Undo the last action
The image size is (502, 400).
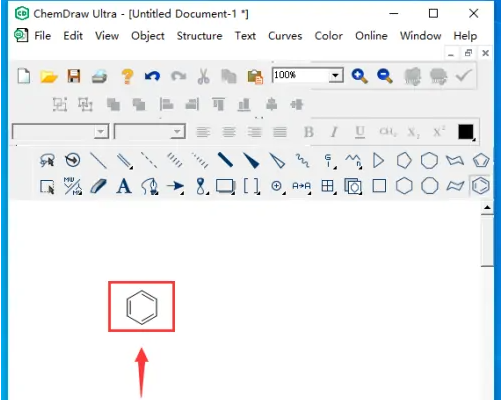[x=152, y=76]
